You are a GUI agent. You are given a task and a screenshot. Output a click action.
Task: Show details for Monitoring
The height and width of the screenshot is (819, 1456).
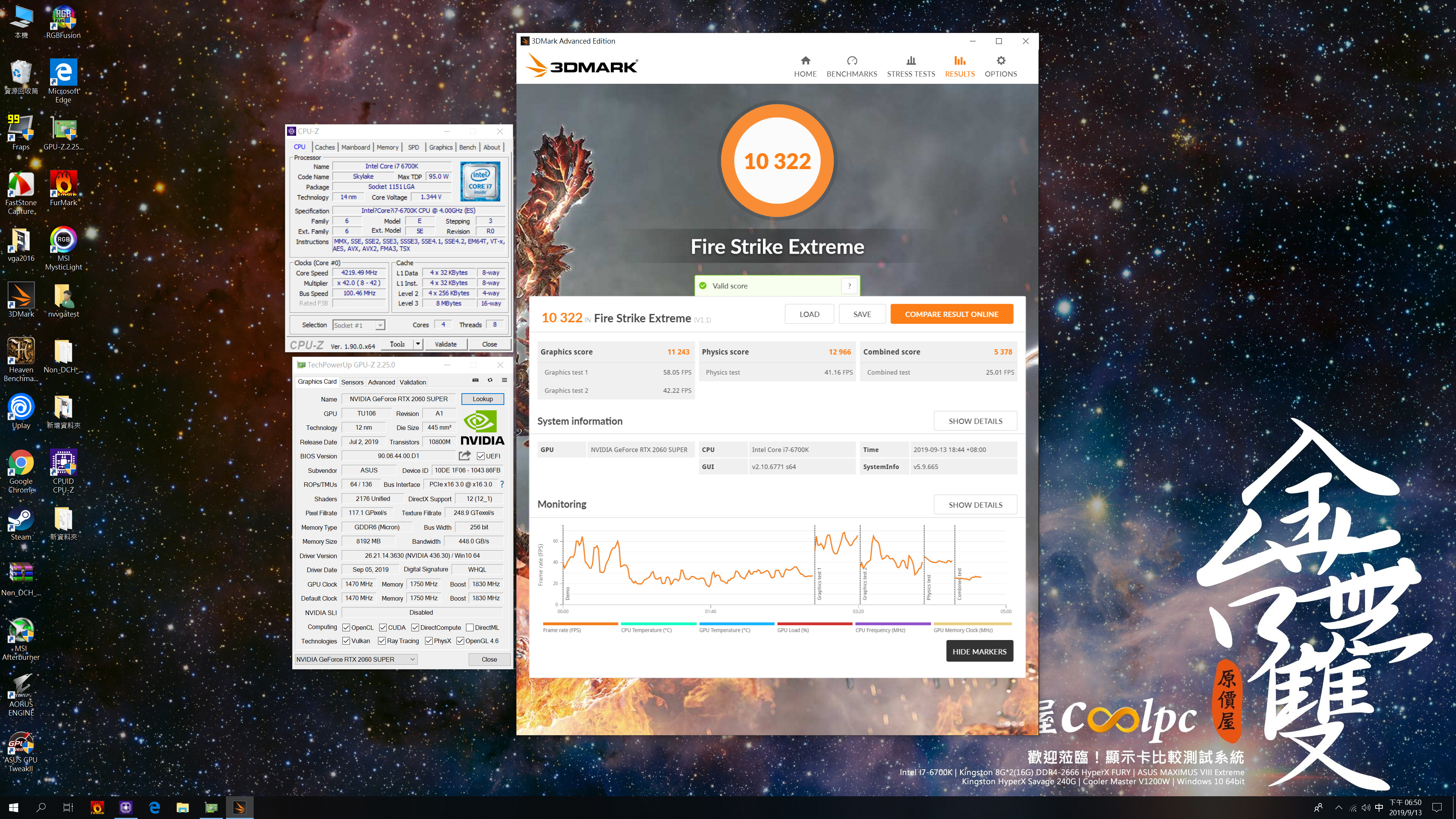coord(975,505)
